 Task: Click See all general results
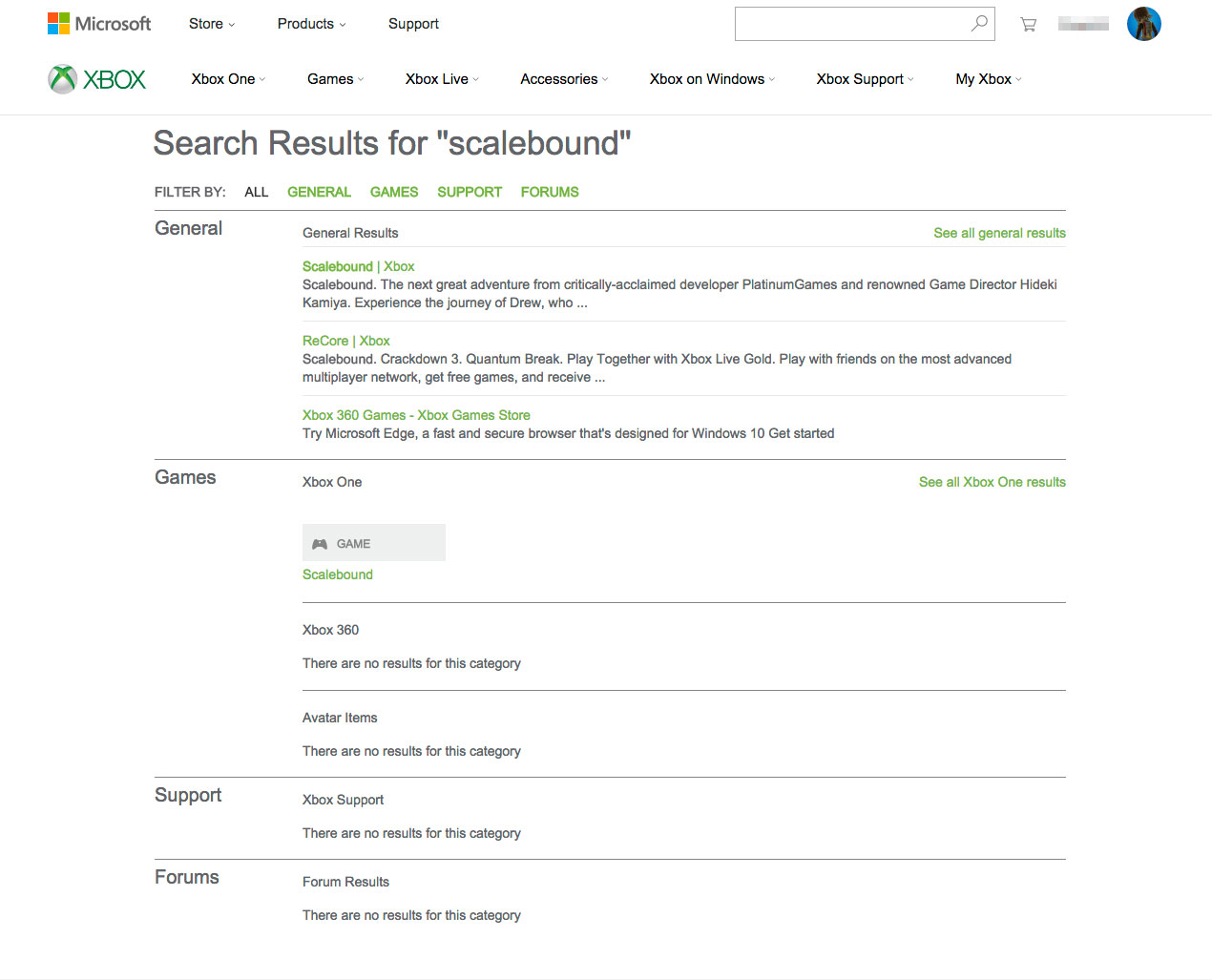[999, 233]
